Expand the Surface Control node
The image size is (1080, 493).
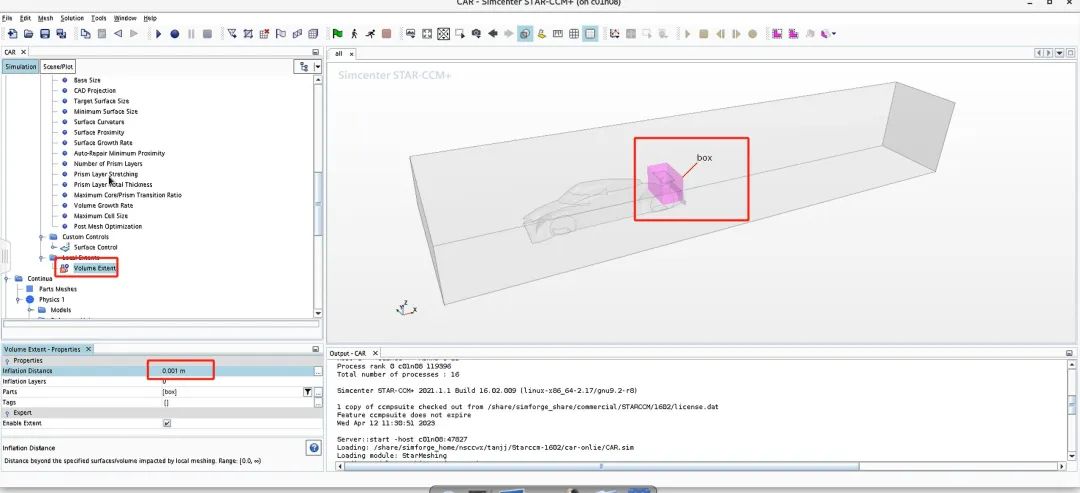click(x=53, y=247)
